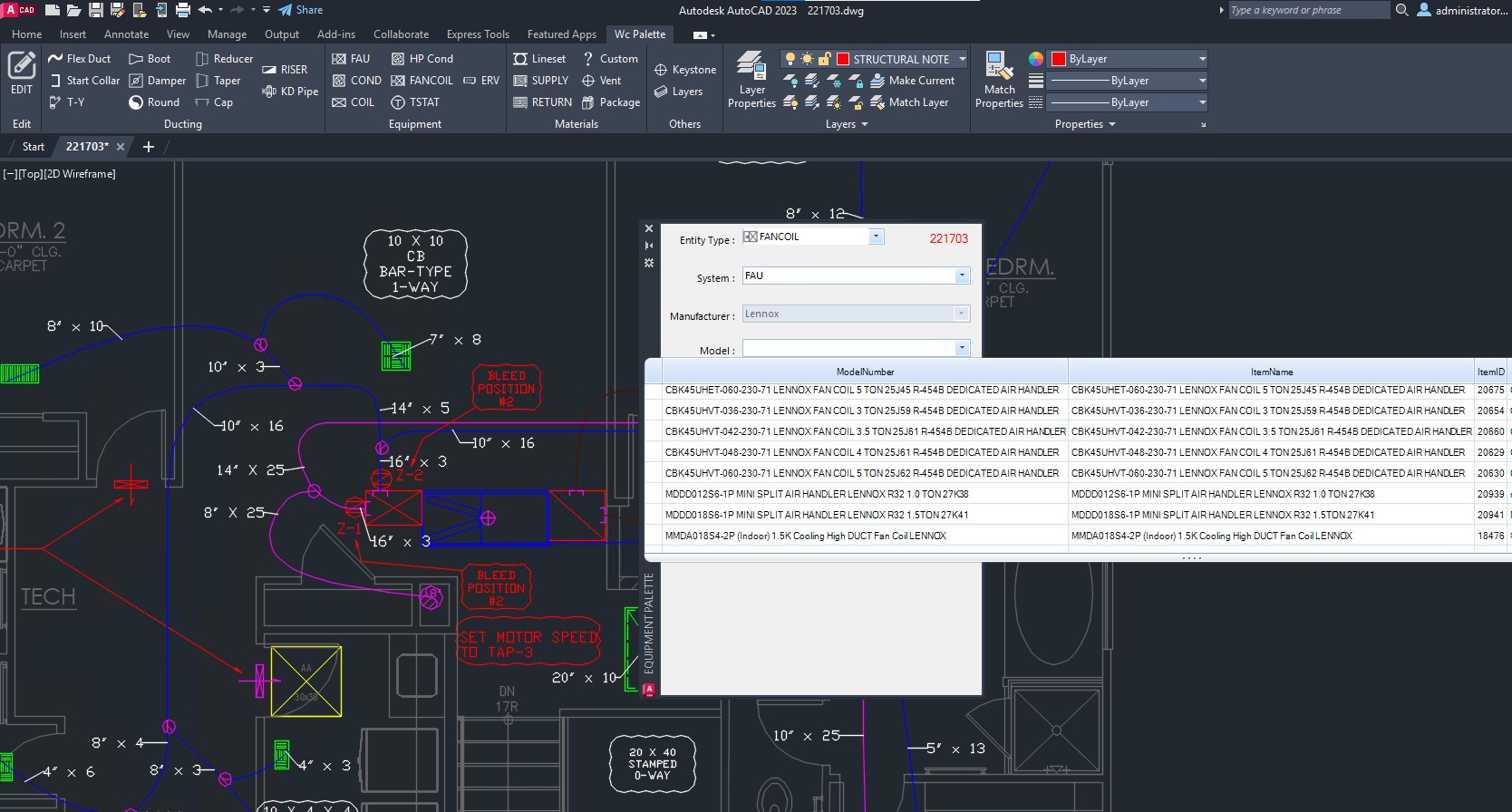
Task: Click the red layer color swatch for STRUCTURAL NOTE
Action: [843, 59]
